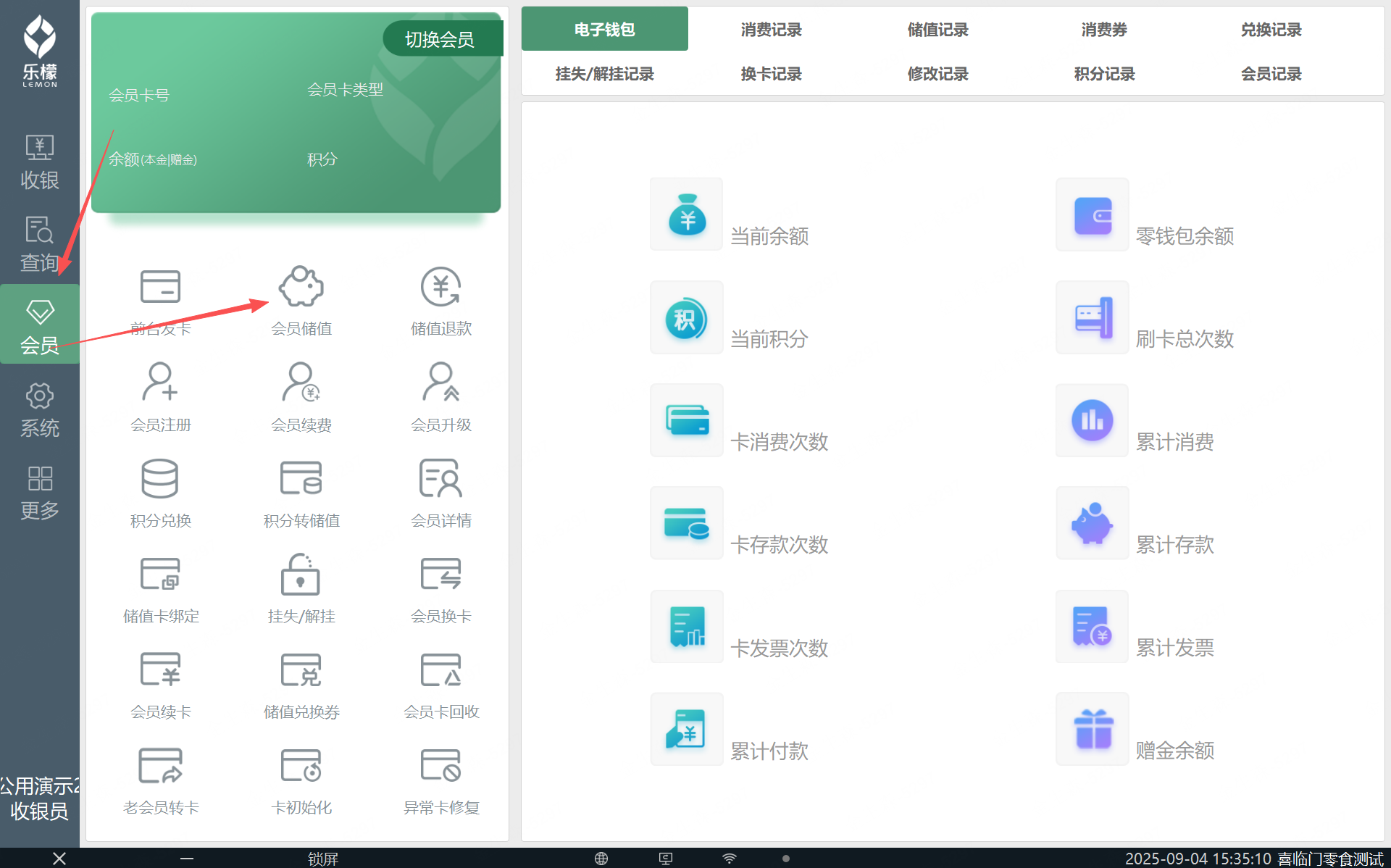Open 会员注册 member registration icon

pos(160,383)
